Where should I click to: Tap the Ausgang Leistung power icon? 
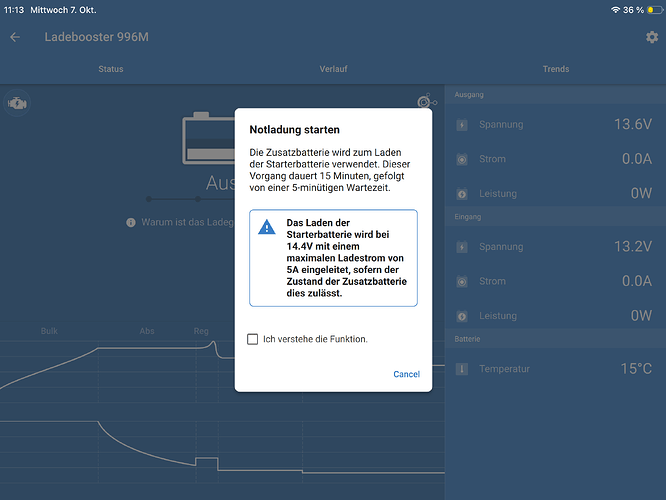(x=462, y=194)
